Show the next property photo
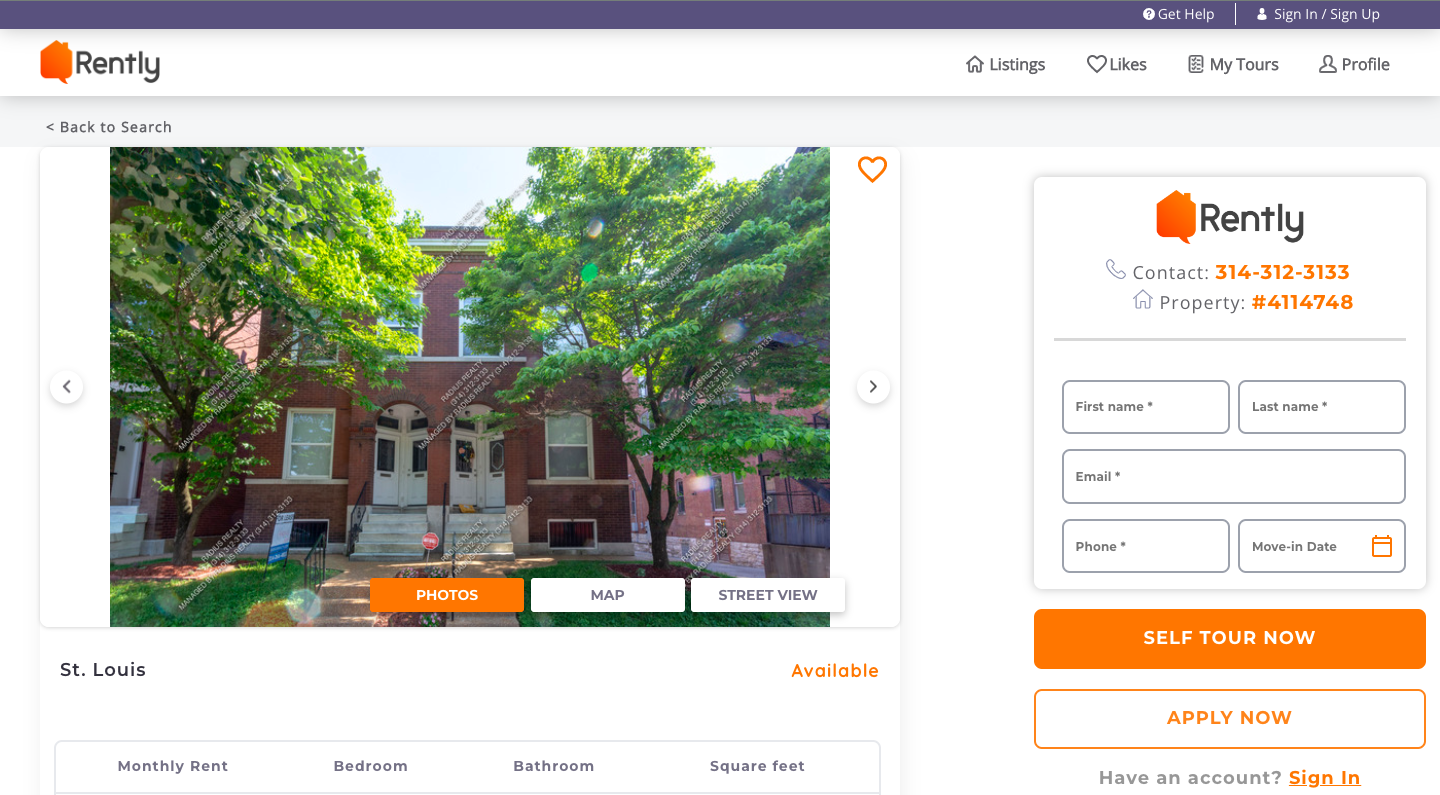This screenshot has height=795, width=1440. pos(873,387)
